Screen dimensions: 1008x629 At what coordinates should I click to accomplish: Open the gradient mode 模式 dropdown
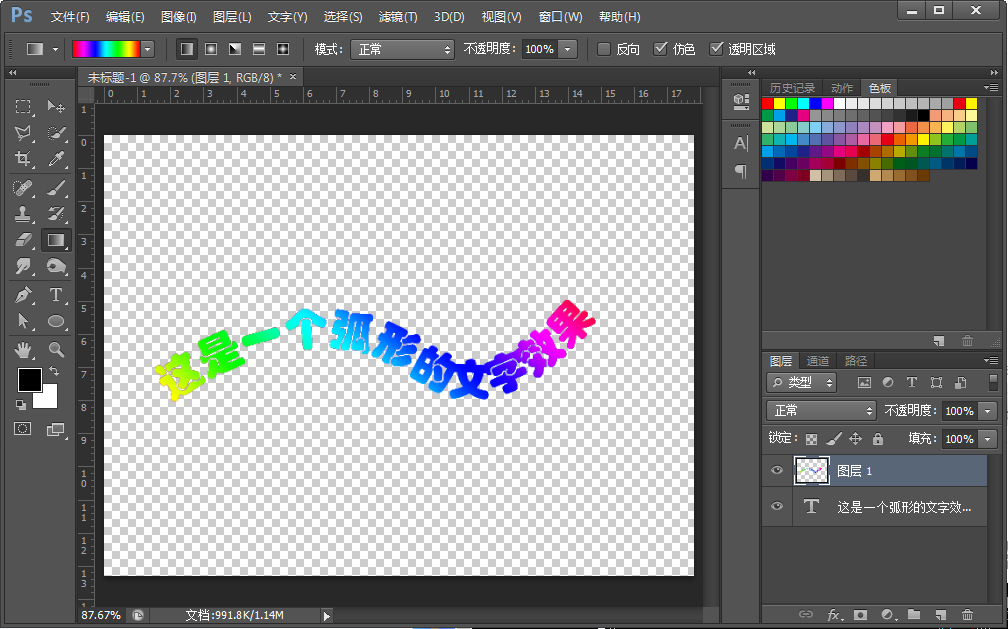click(x=402, y=50)
